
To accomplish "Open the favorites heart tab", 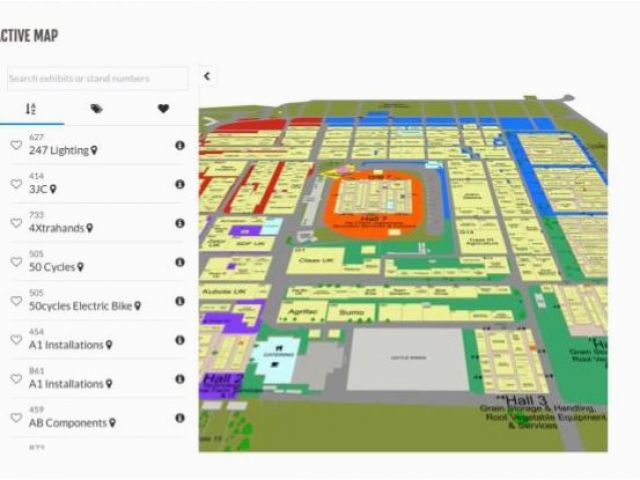I will click(x=163, y=109).
